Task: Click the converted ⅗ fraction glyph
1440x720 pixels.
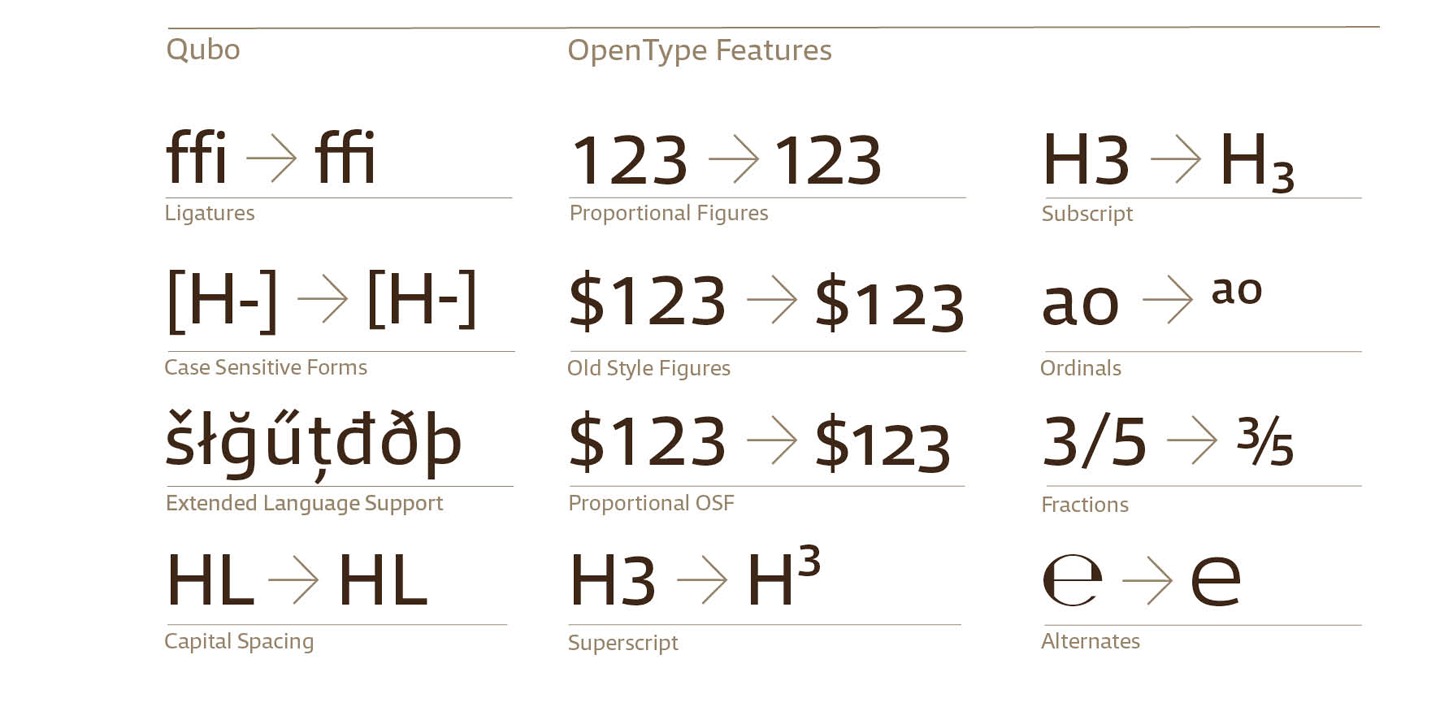Action: 1265,442
